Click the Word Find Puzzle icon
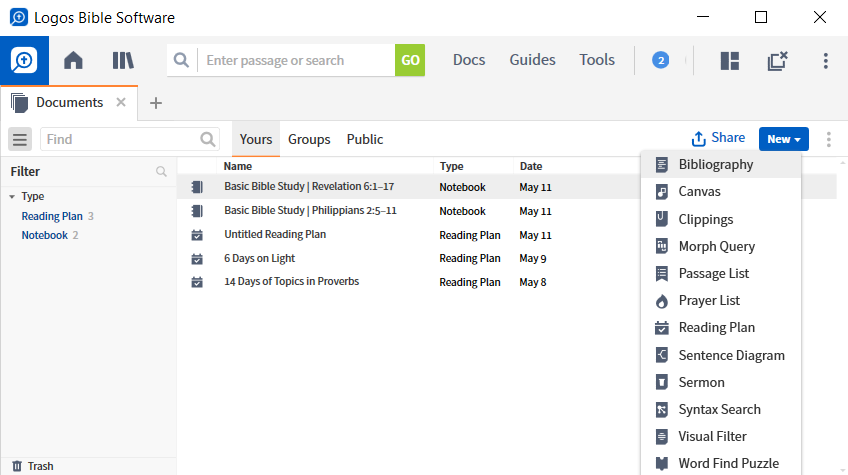 pyautogui.click(x=661, y=464)
